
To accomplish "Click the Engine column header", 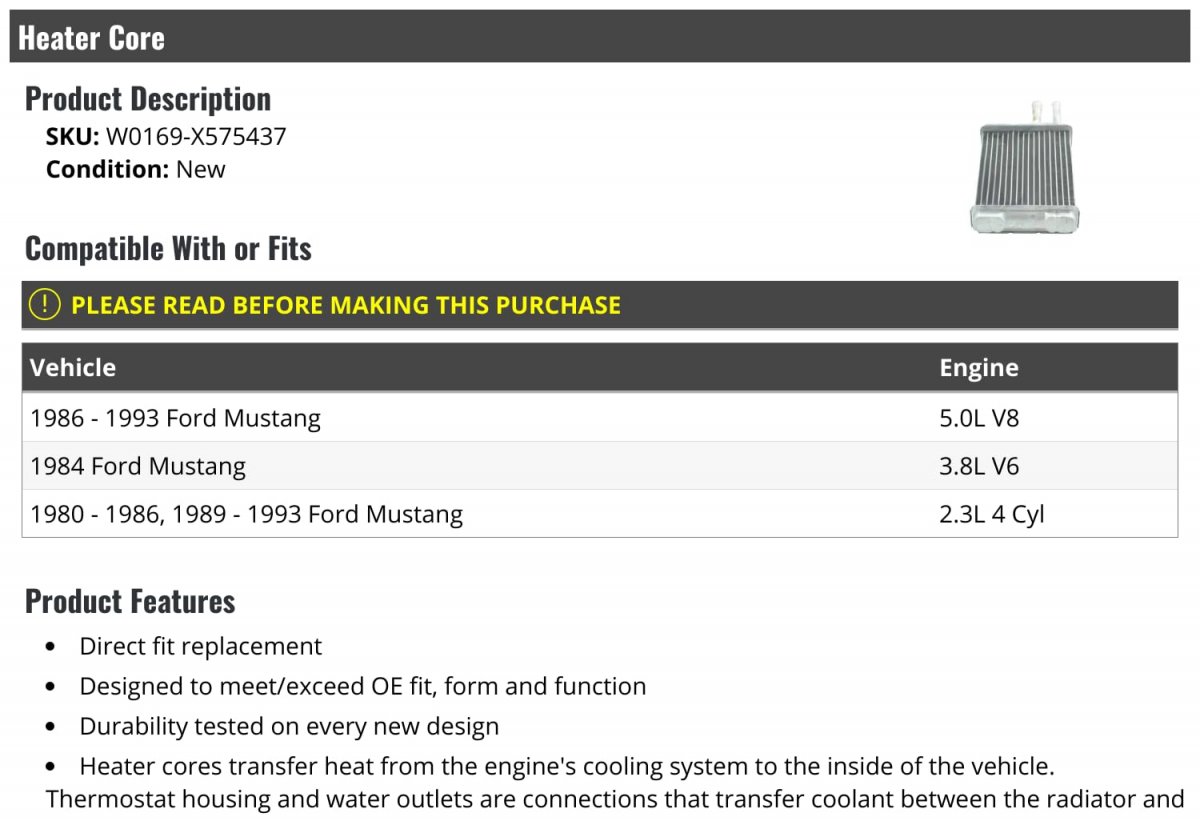I will 978,367.
